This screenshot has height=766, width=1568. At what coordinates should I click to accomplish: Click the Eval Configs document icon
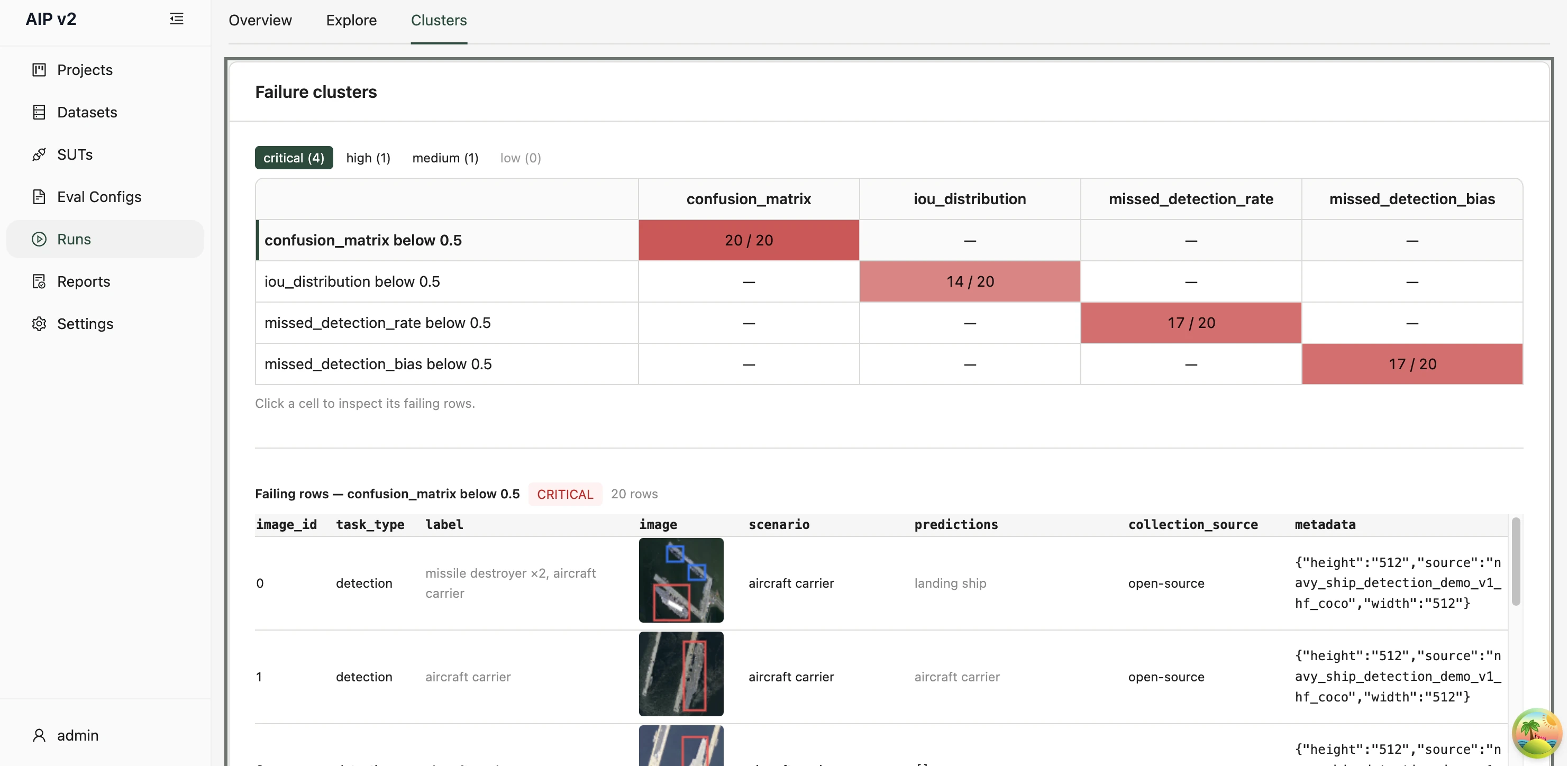[39, 197]
